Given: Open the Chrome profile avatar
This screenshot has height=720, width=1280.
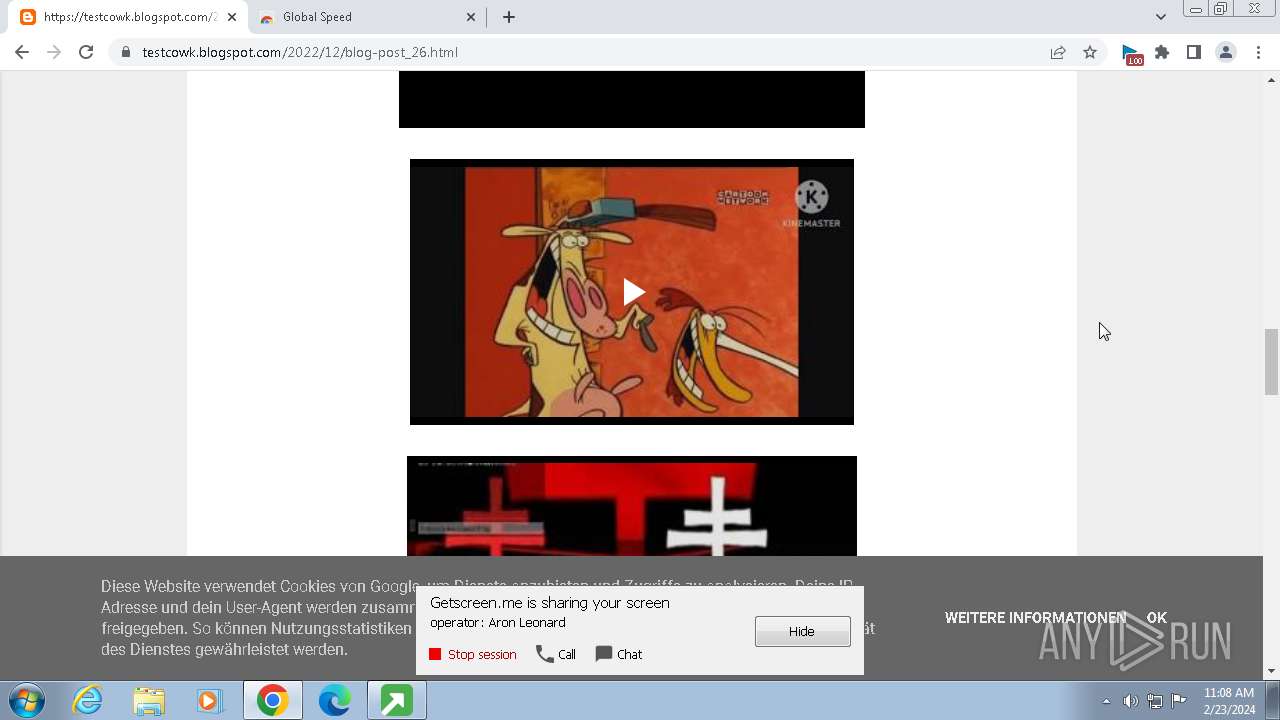Looking at the screenshot, I should pos(1226,52).
